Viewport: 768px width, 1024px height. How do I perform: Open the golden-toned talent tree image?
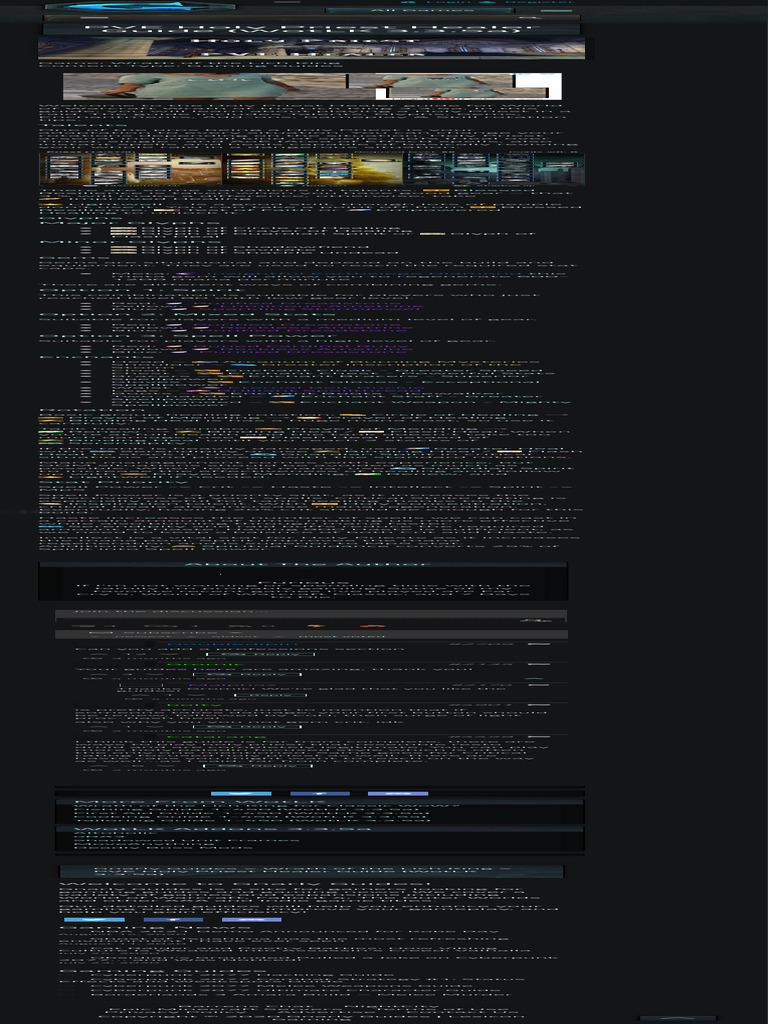(x=313, y=168)
